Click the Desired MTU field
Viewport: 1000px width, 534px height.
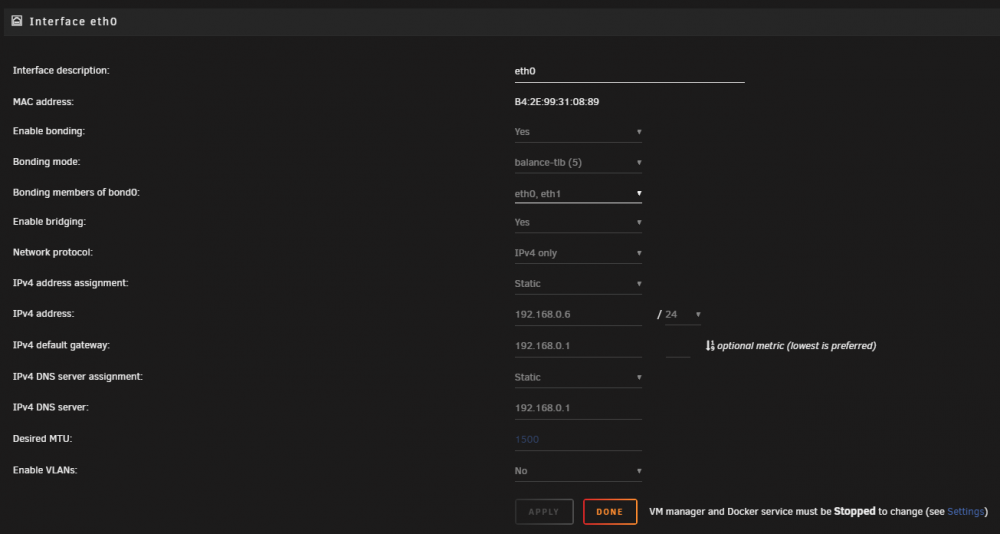pos(578,440)
